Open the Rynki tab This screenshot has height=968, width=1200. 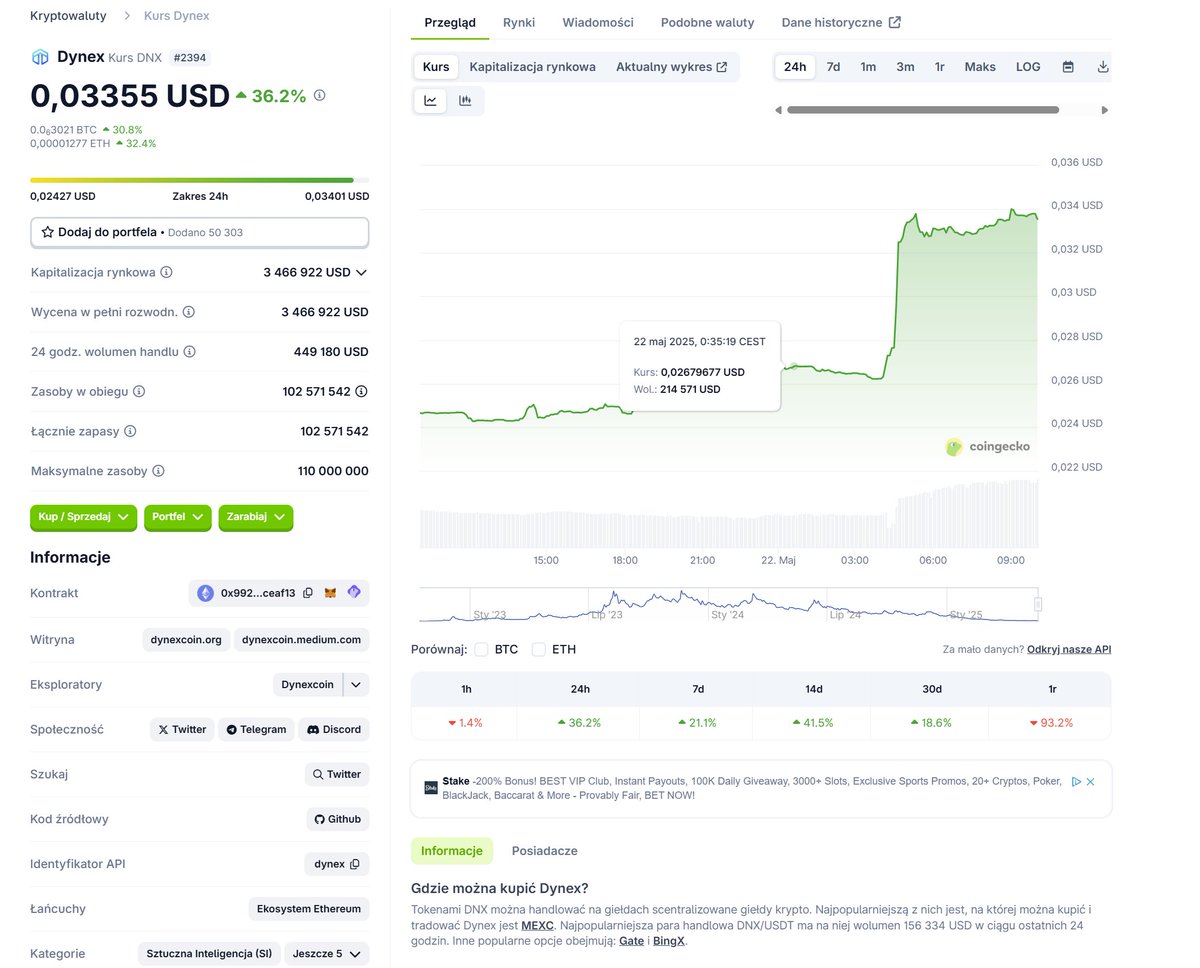(x=519, y=22)
